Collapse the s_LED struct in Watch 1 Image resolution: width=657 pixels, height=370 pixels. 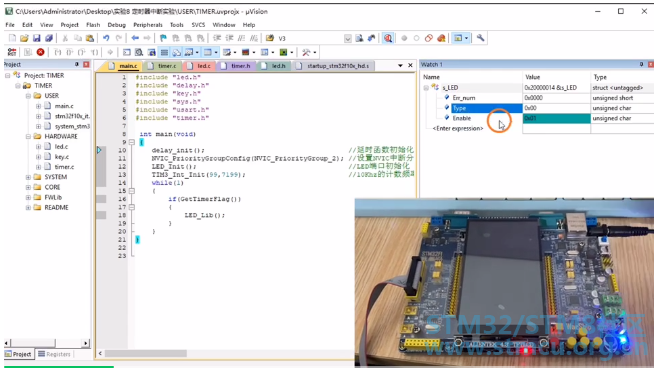click(426, 88)
